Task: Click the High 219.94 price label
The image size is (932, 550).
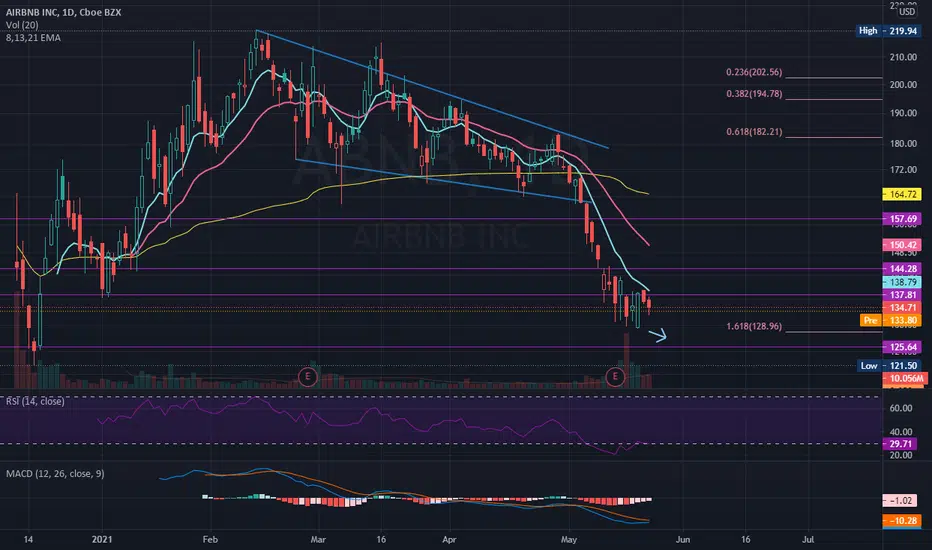Action: coord(887,31)
